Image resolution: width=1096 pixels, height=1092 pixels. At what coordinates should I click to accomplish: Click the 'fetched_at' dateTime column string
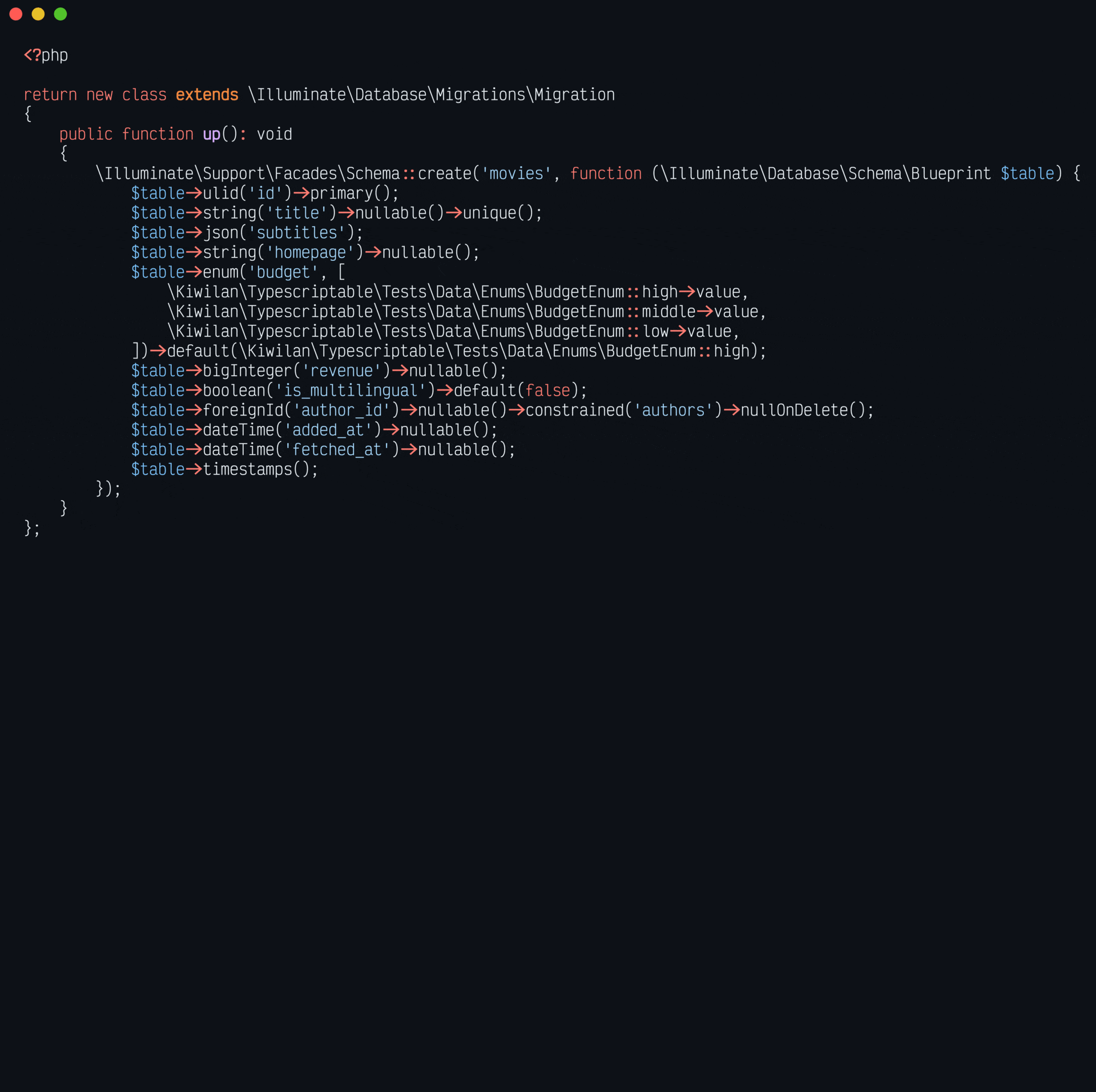(x=337, y=450)
